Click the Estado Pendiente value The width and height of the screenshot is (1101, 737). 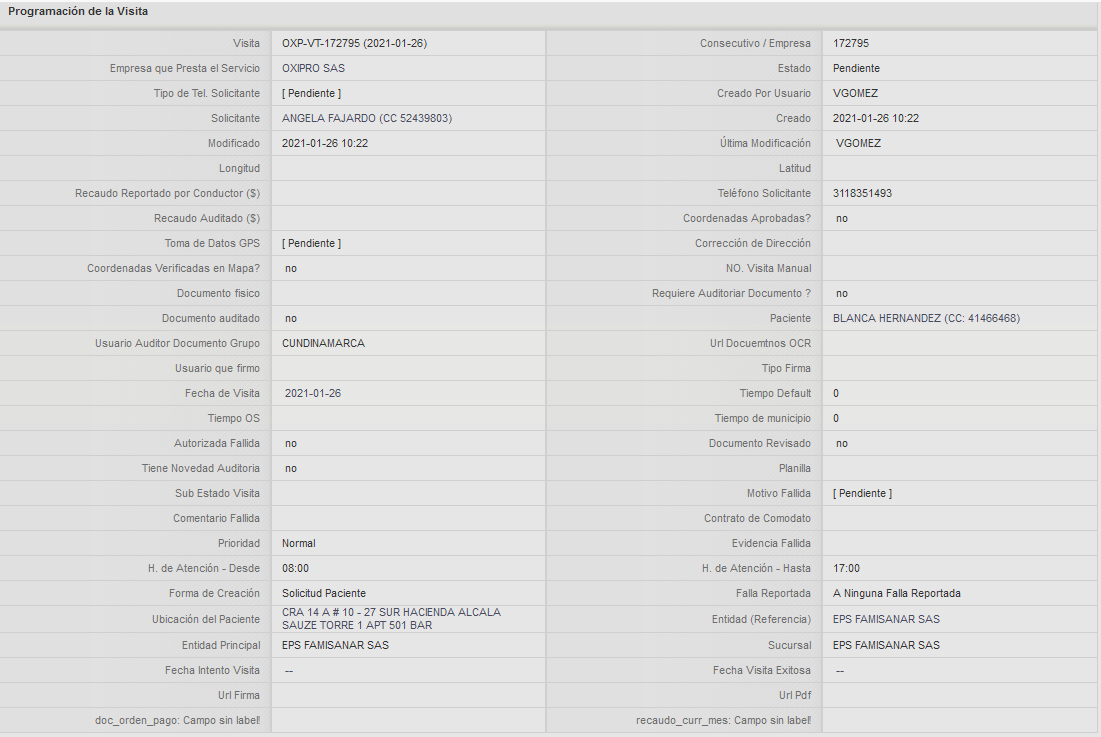pyautogui.click(x=856, y=69)
